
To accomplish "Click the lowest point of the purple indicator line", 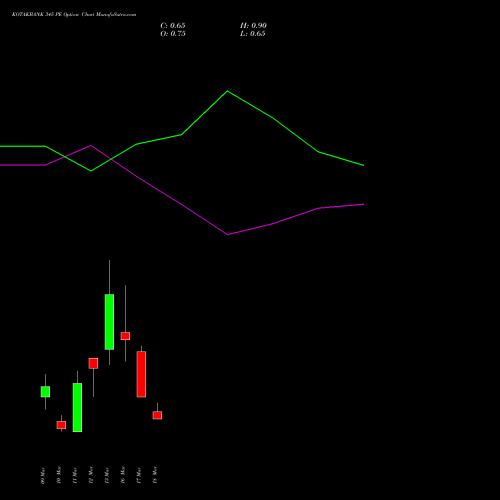I will point(228,234).
